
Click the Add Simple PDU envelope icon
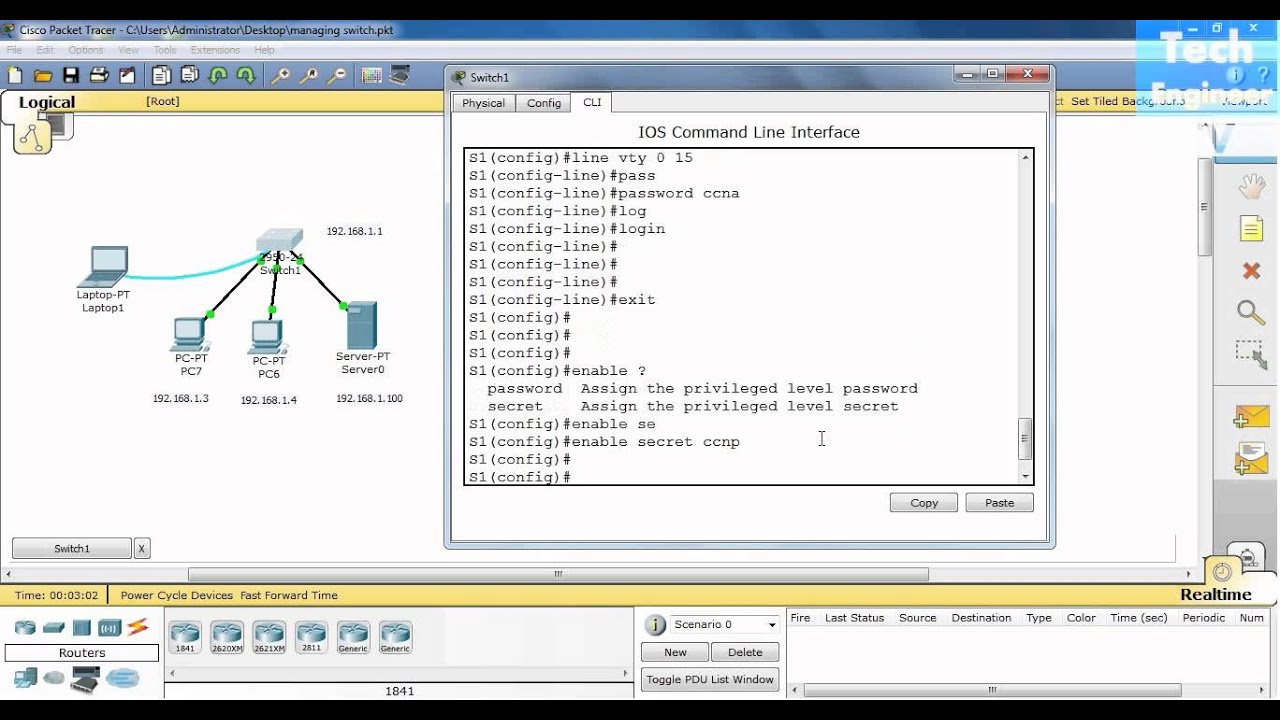click(x=1252, y=416)
